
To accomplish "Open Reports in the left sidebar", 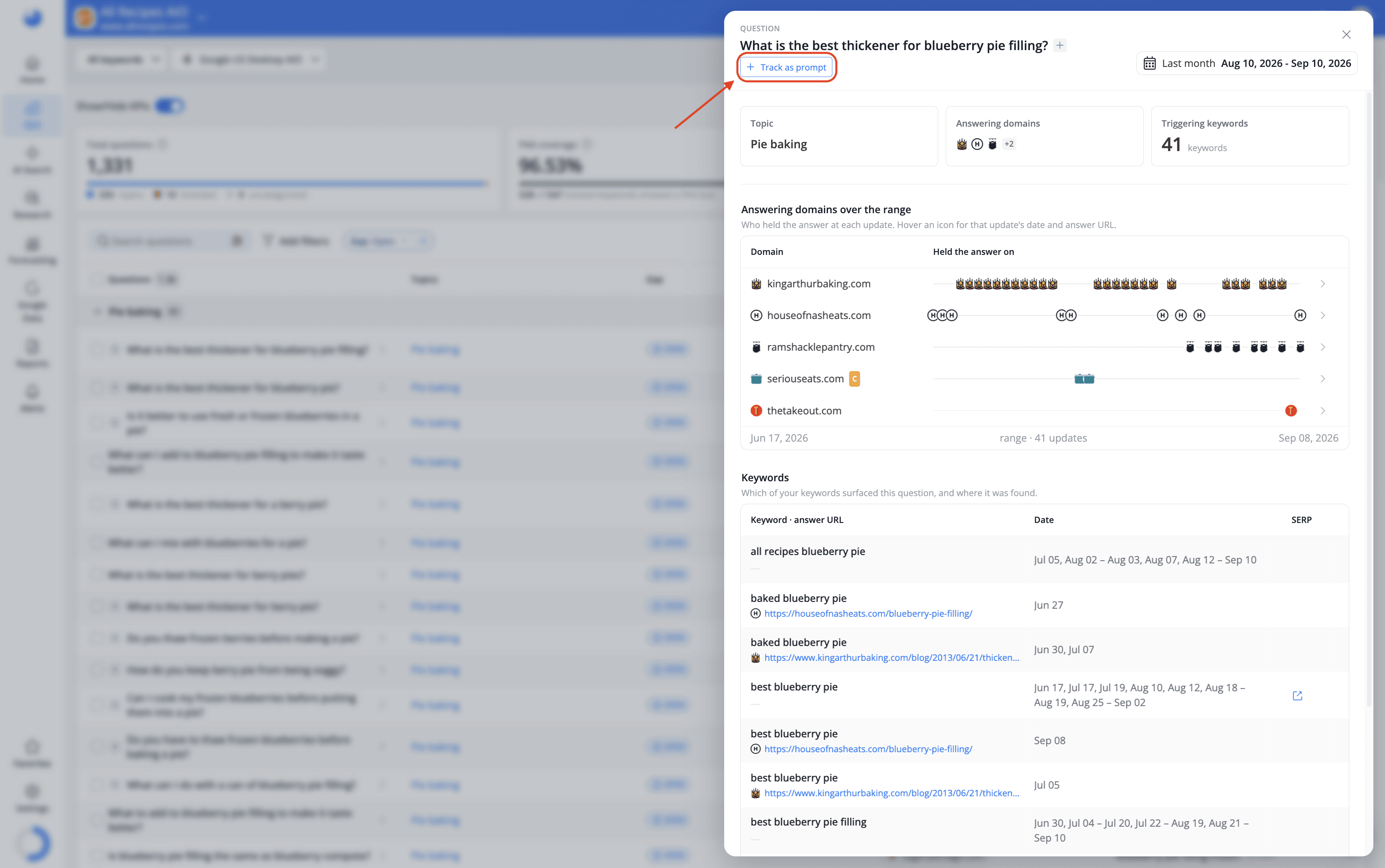I will (32, 353).
